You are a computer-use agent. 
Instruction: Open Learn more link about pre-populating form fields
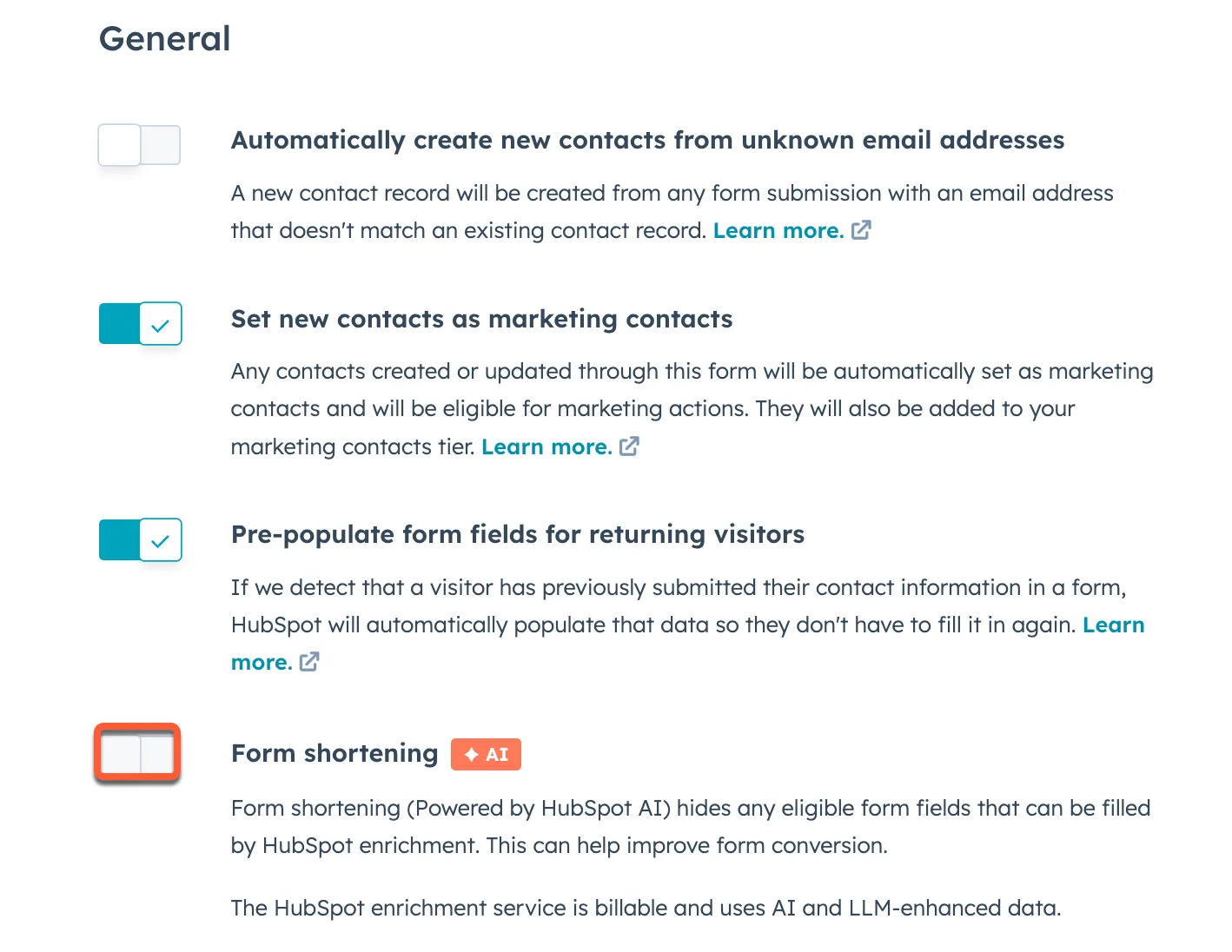tap(687, 644)
